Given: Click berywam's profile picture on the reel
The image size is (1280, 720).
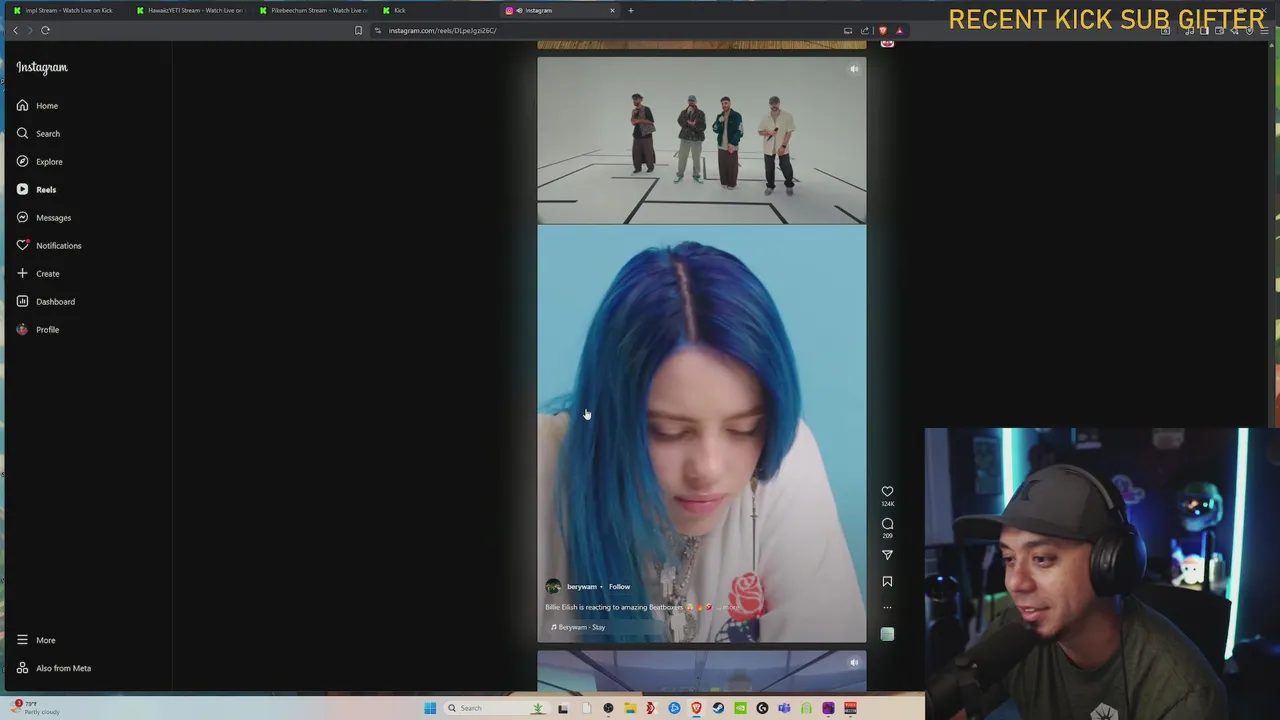Looking at the screenshot, I should point(553,587).
